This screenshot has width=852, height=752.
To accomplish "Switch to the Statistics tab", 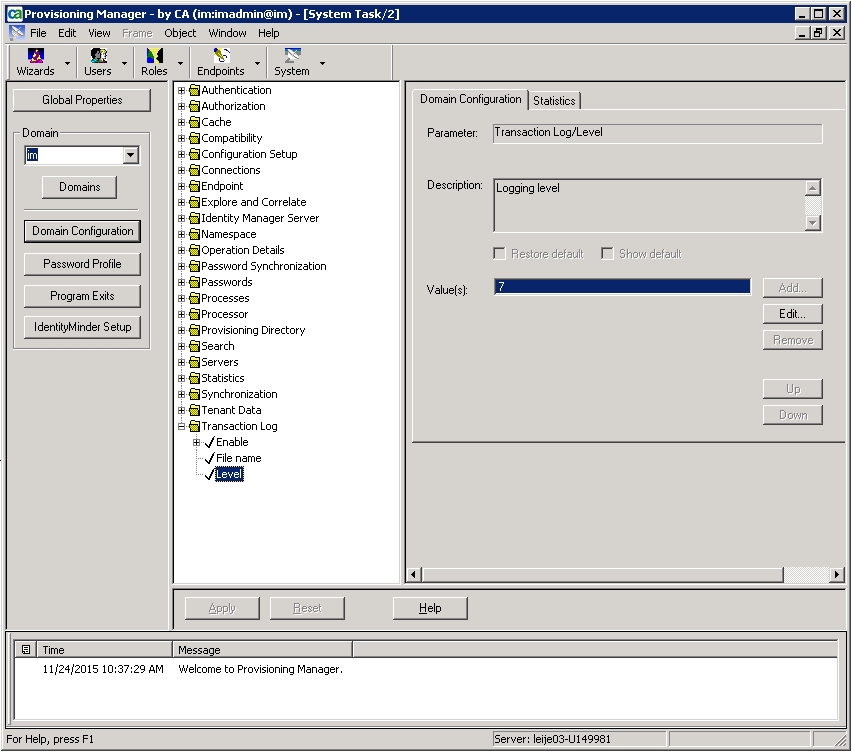I will pyautogui.click(x=554, y=101).
